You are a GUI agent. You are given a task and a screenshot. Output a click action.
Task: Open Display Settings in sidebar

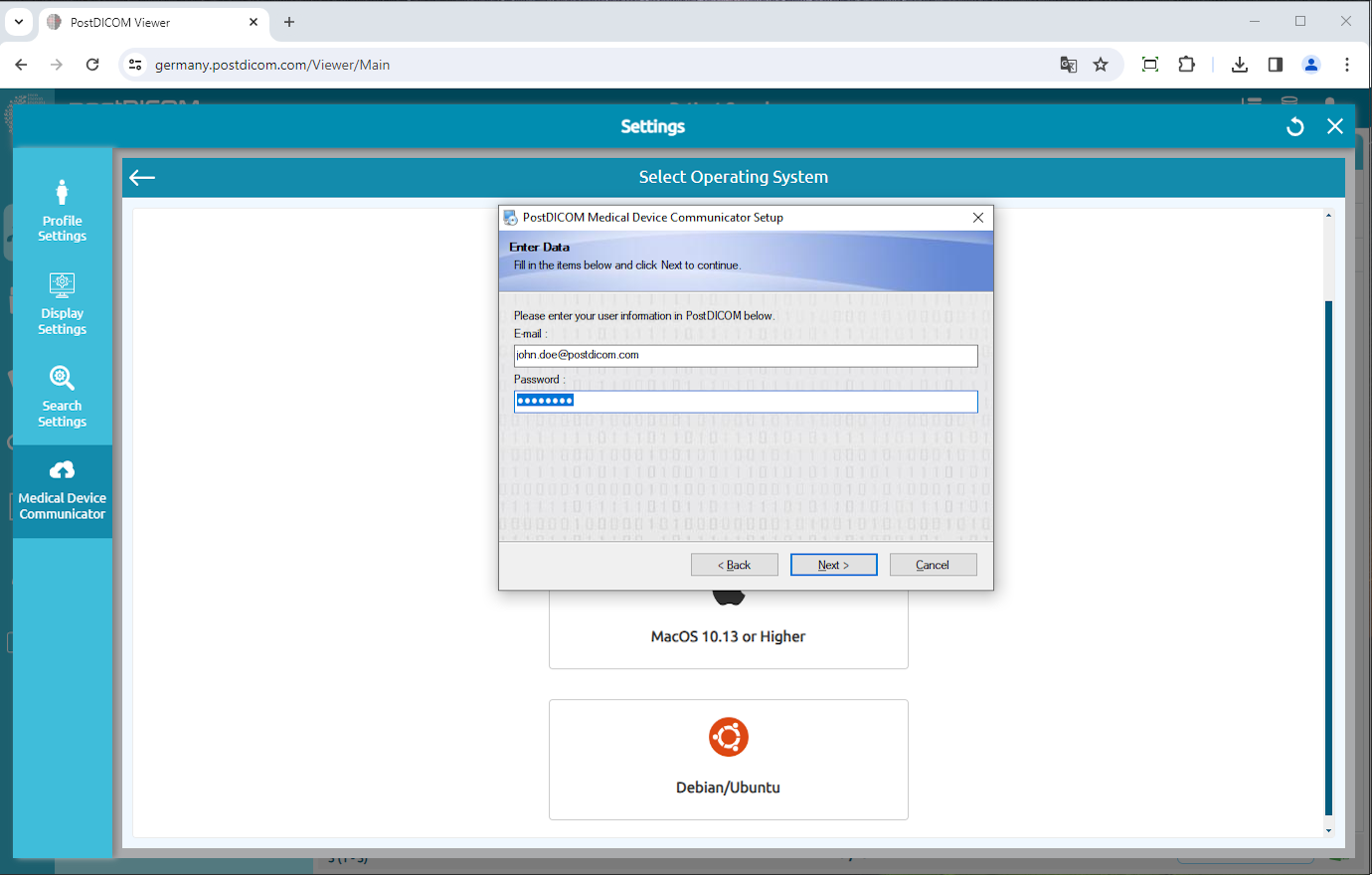point(62,303)
